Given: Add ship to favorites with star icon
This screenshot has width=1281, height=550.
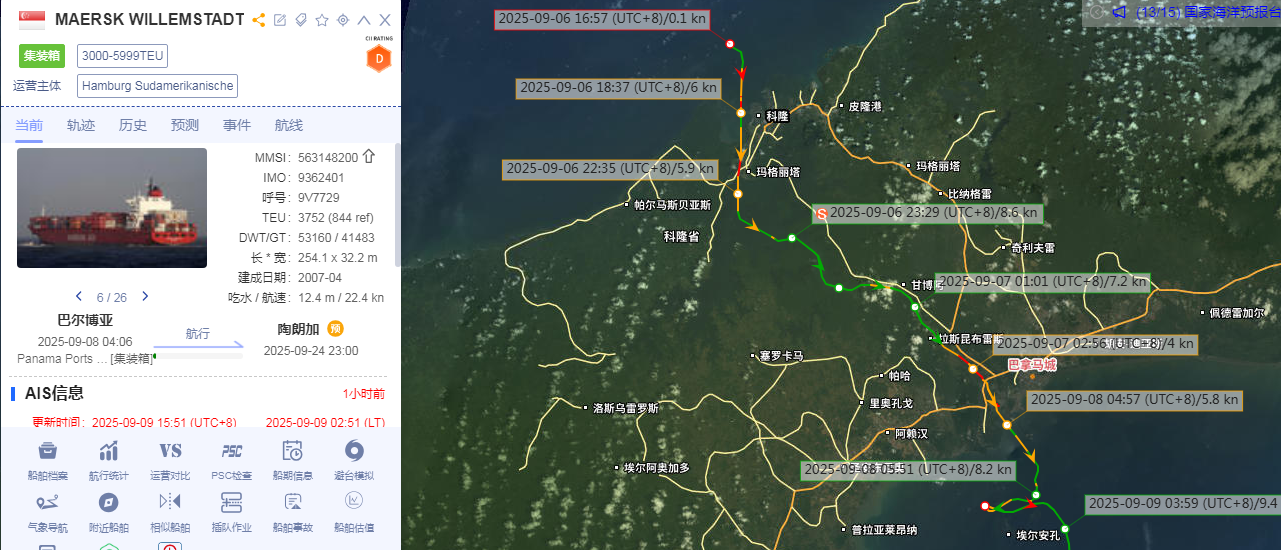Looking at the screenshot, I should coord(322,20).
